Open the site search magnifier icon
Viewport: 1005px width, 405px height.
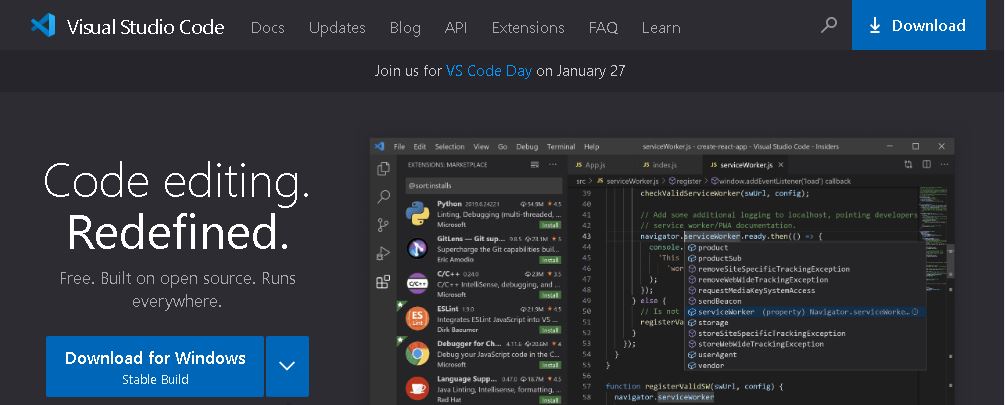point(829,25)
